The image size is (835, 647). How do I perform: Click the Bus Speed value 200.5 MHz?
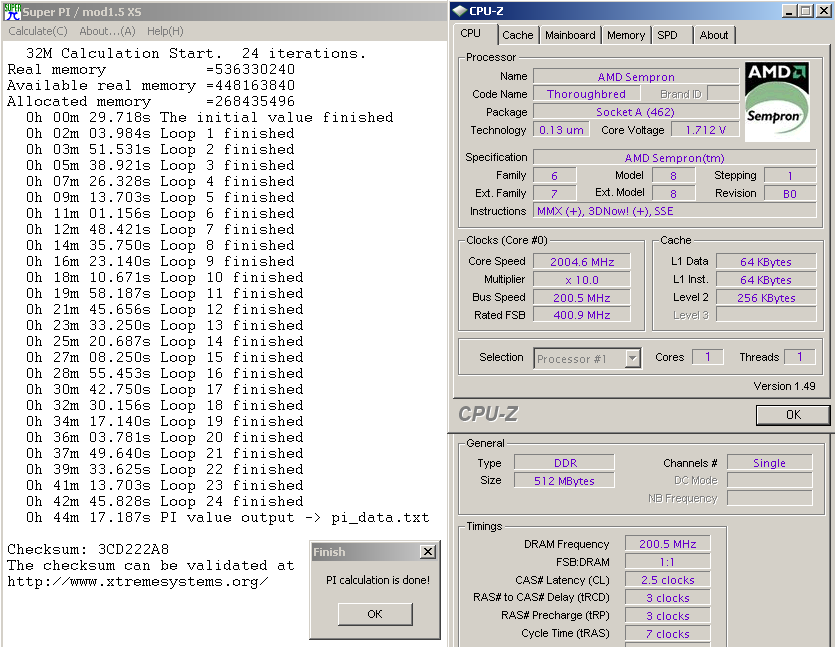tap(582, 298)
